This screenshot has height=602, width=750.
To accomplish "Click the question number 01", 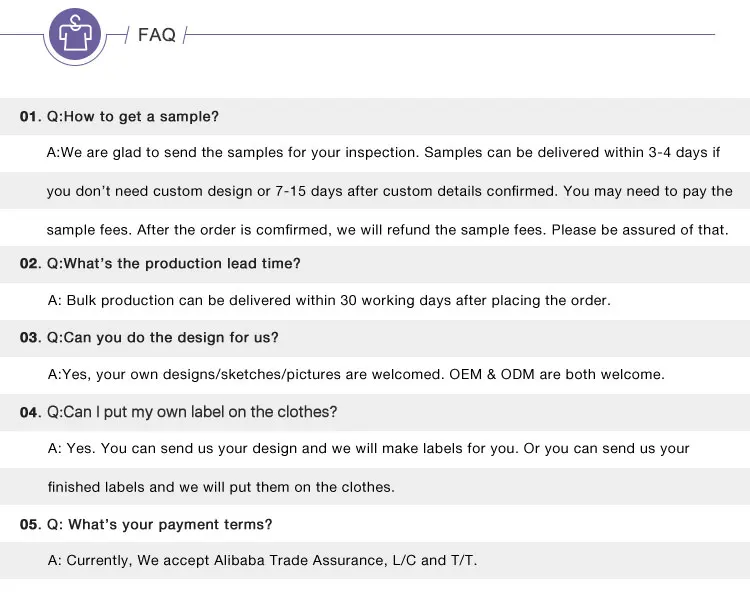I will point(29,117).
